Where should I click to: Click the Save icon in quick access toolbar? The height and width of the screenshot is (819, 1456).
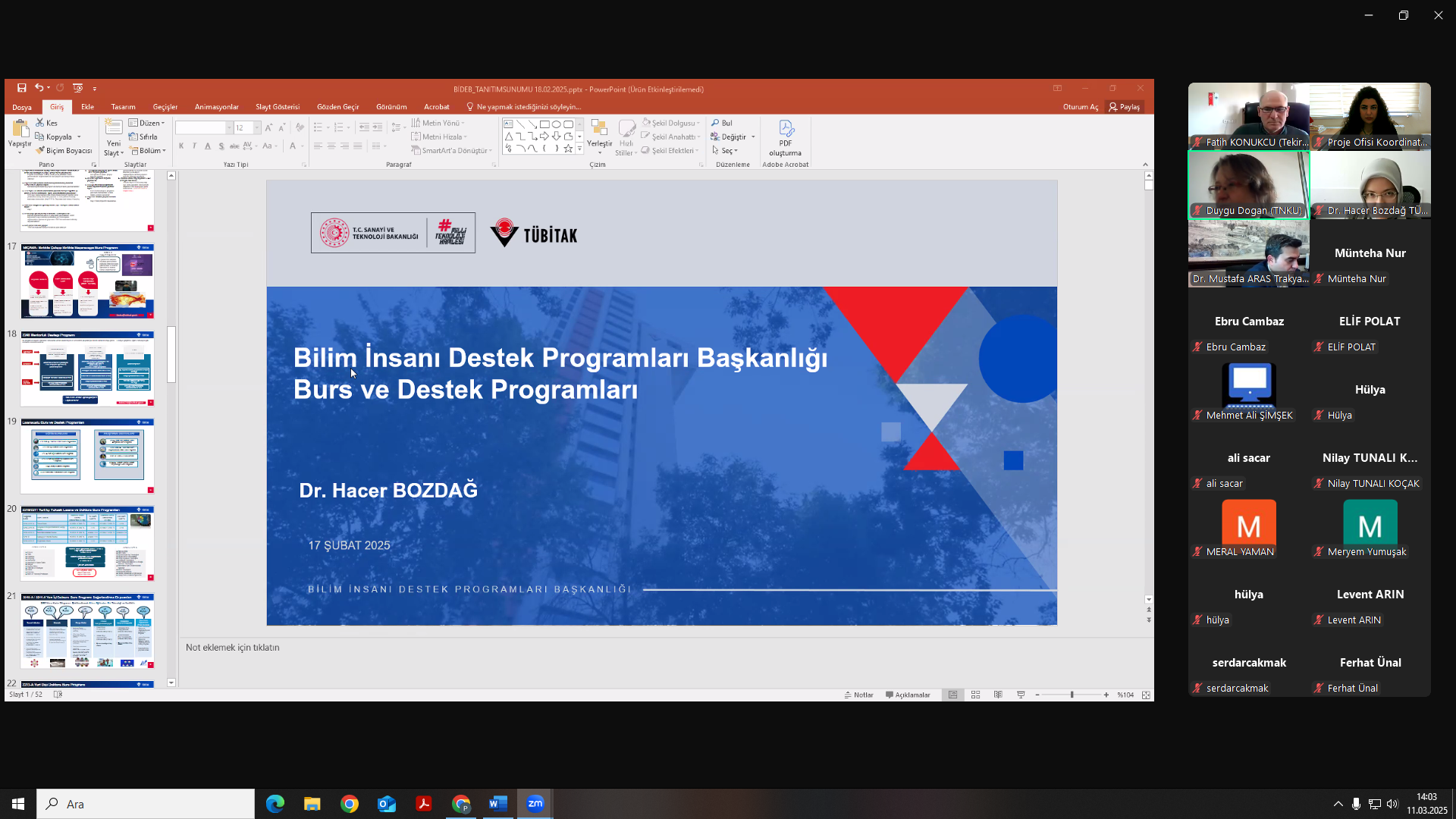click(21, 88)
